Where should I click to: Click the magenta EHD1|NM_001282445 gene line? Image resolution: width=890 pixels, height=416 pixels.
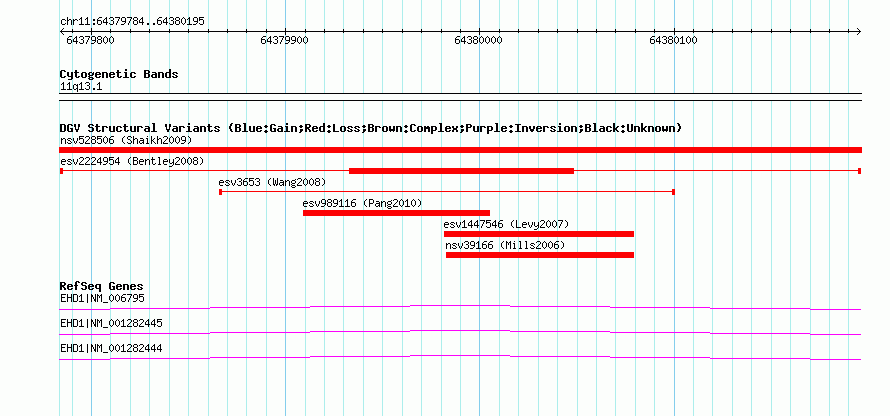click(x=460, y=332)
